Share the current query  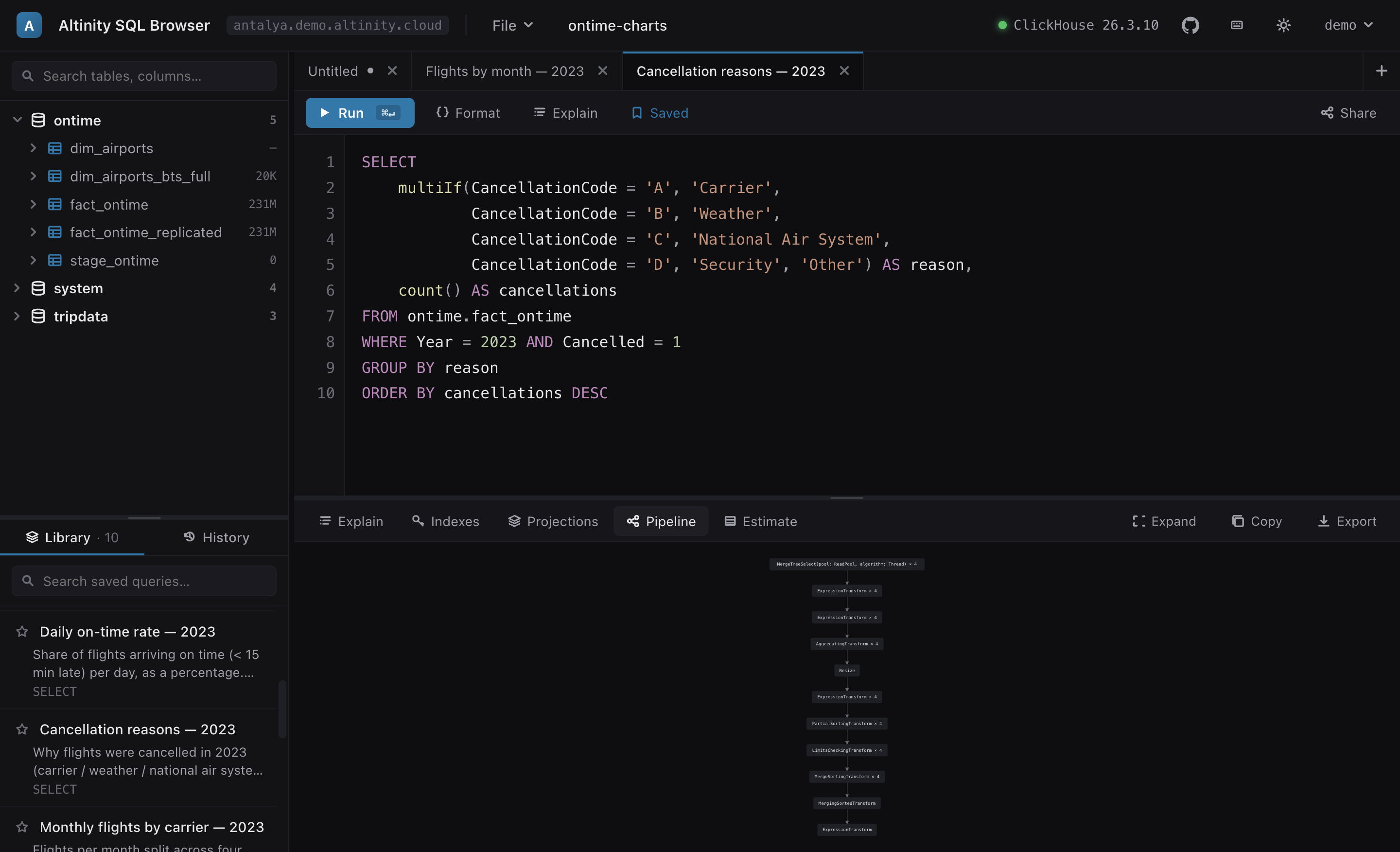point(1348,112)
